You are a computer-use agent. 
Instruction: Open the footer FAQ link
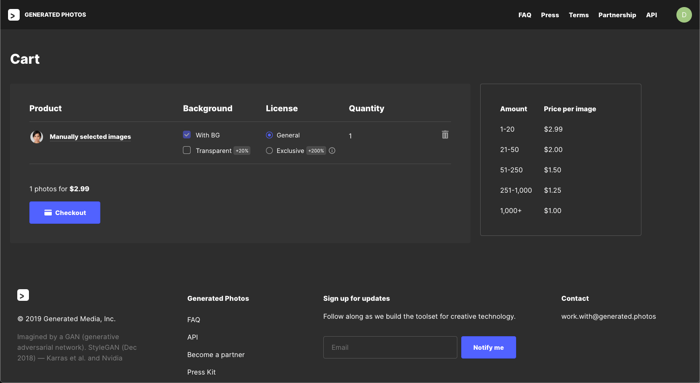click(194, 320)
